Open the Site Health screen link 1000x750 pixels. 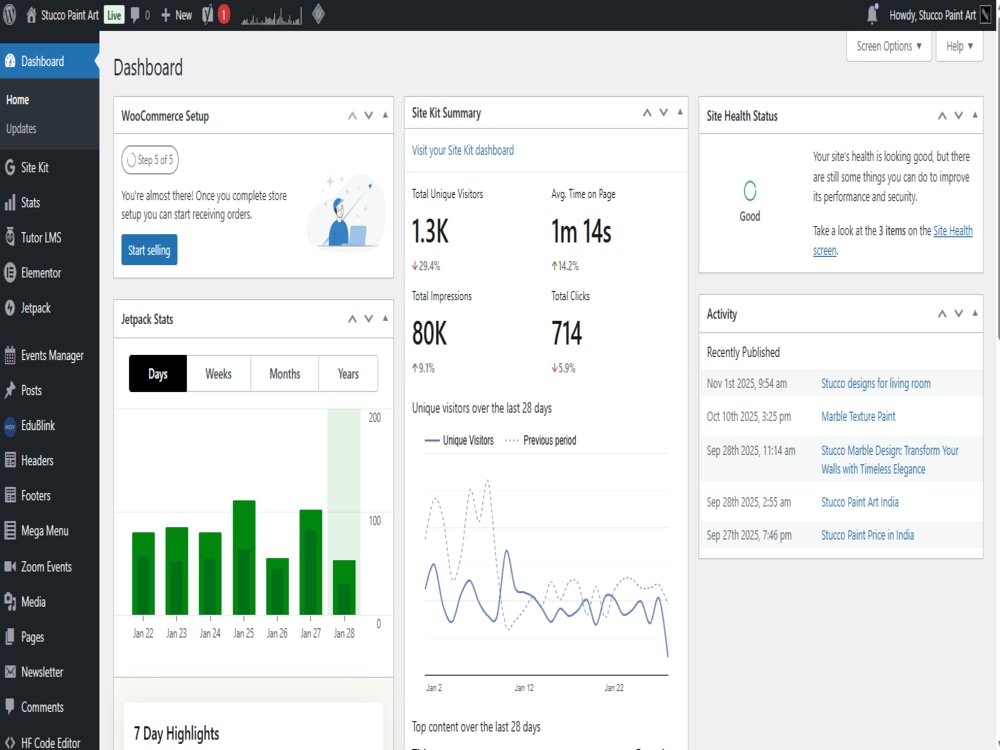pos(892,240)
